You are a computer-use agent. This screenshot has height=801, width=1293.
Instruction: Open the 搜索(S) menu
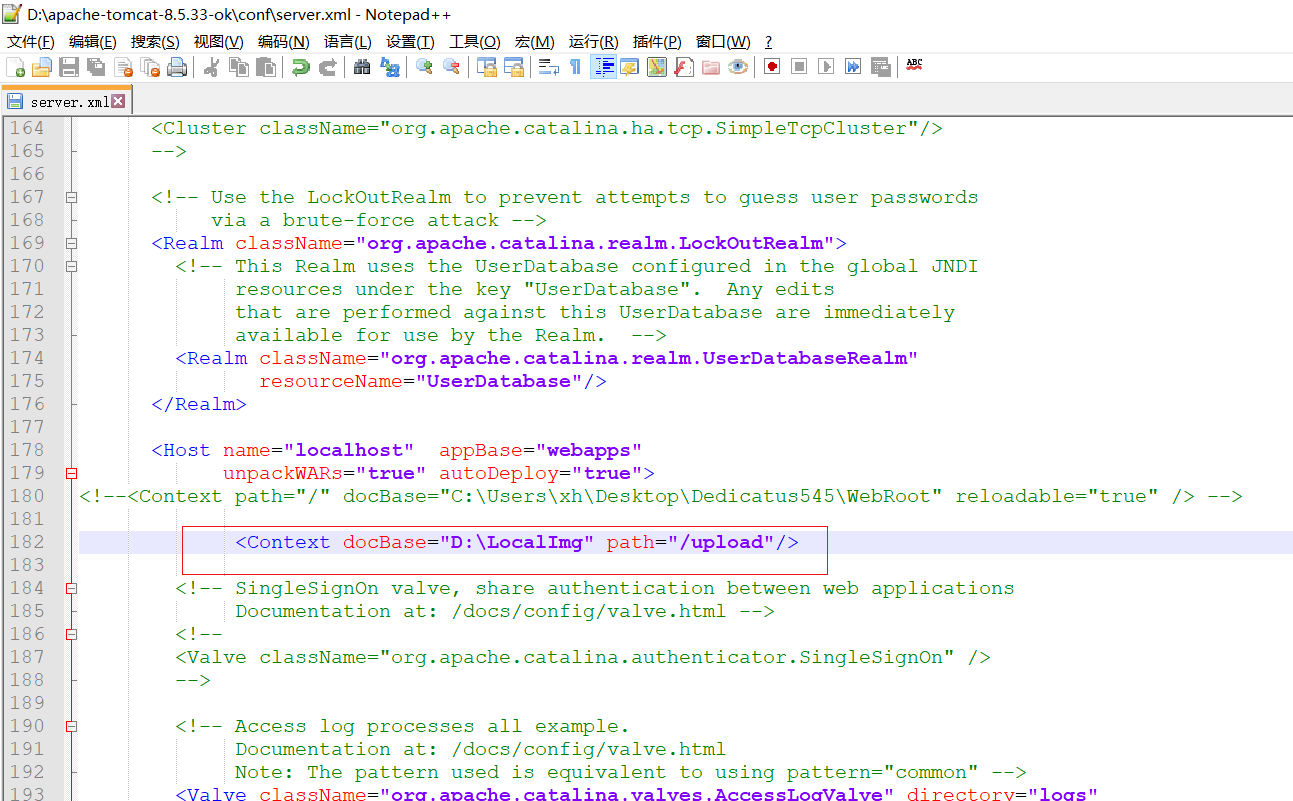coord(155,42)
